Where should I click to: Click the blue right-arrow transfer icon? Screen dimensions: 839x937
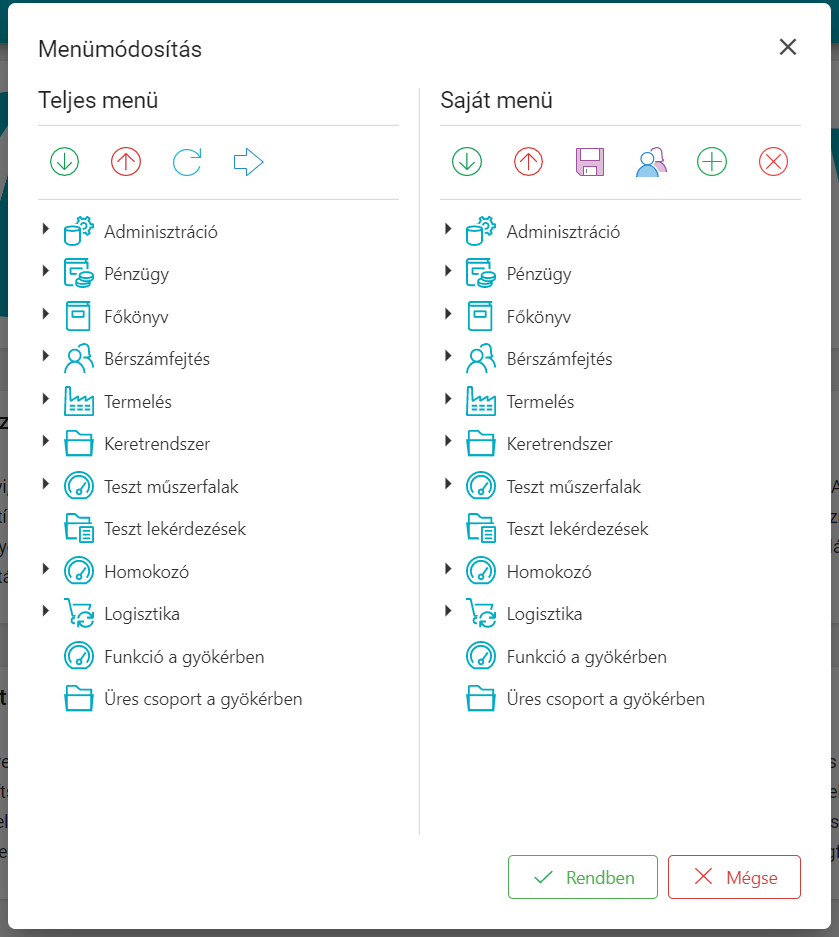point(248,161)
